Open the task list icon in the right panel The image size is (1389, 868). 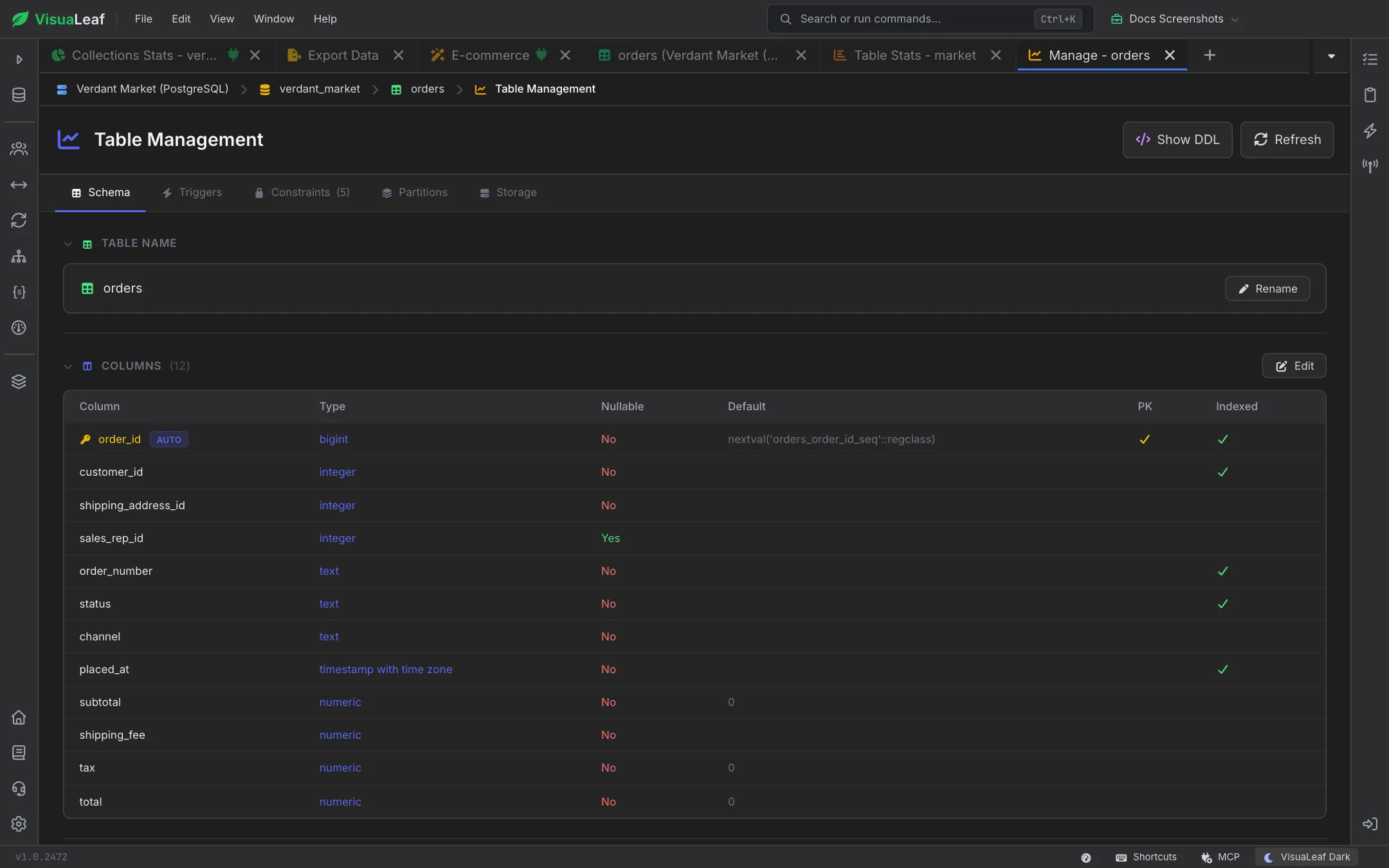pos(1370,59)
